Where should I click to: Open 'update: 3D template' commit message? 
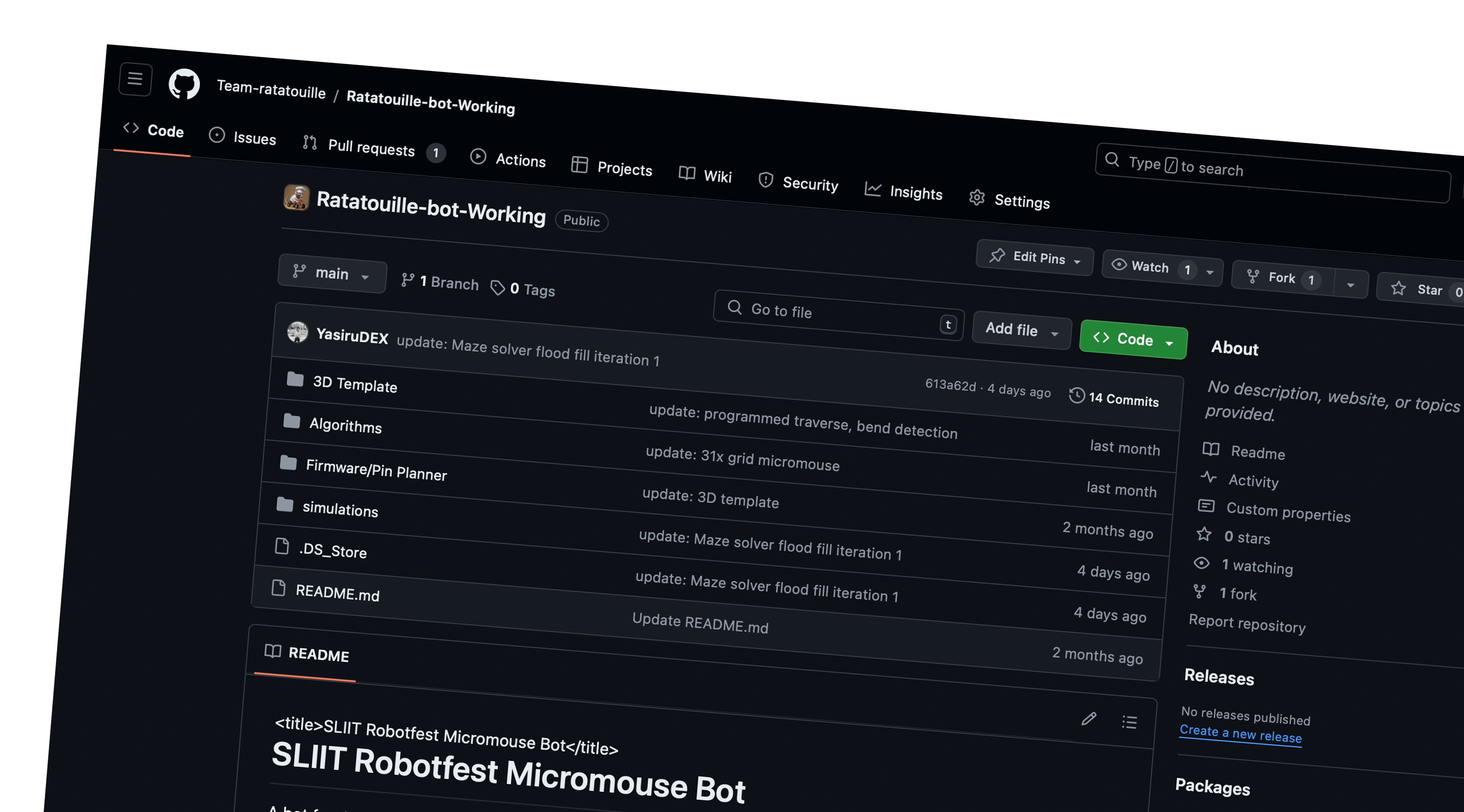point(710,498)
